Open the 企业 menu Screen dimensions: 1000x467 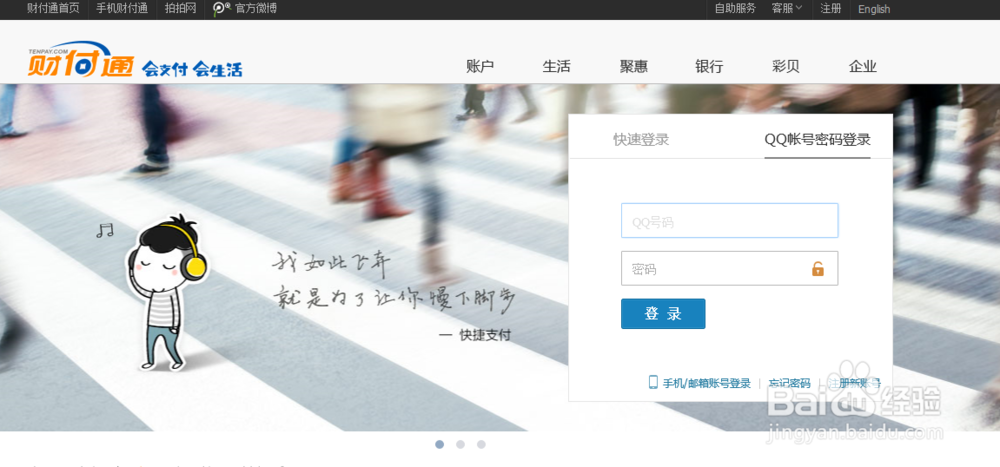tap(863, 66)
